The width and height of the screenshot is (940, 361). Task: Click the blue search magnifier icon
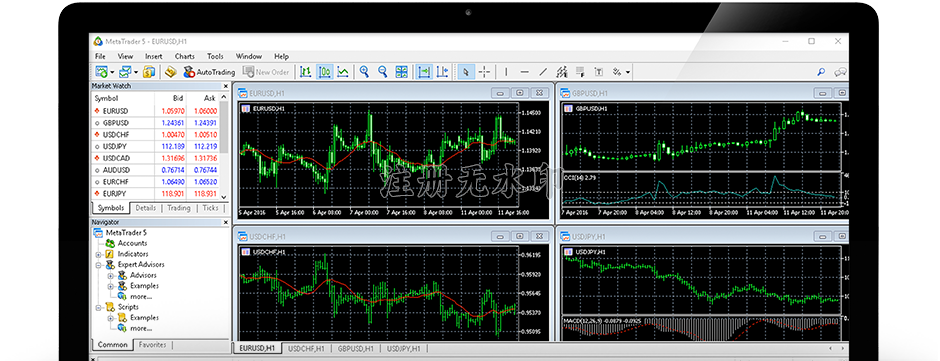click(821, 72)
